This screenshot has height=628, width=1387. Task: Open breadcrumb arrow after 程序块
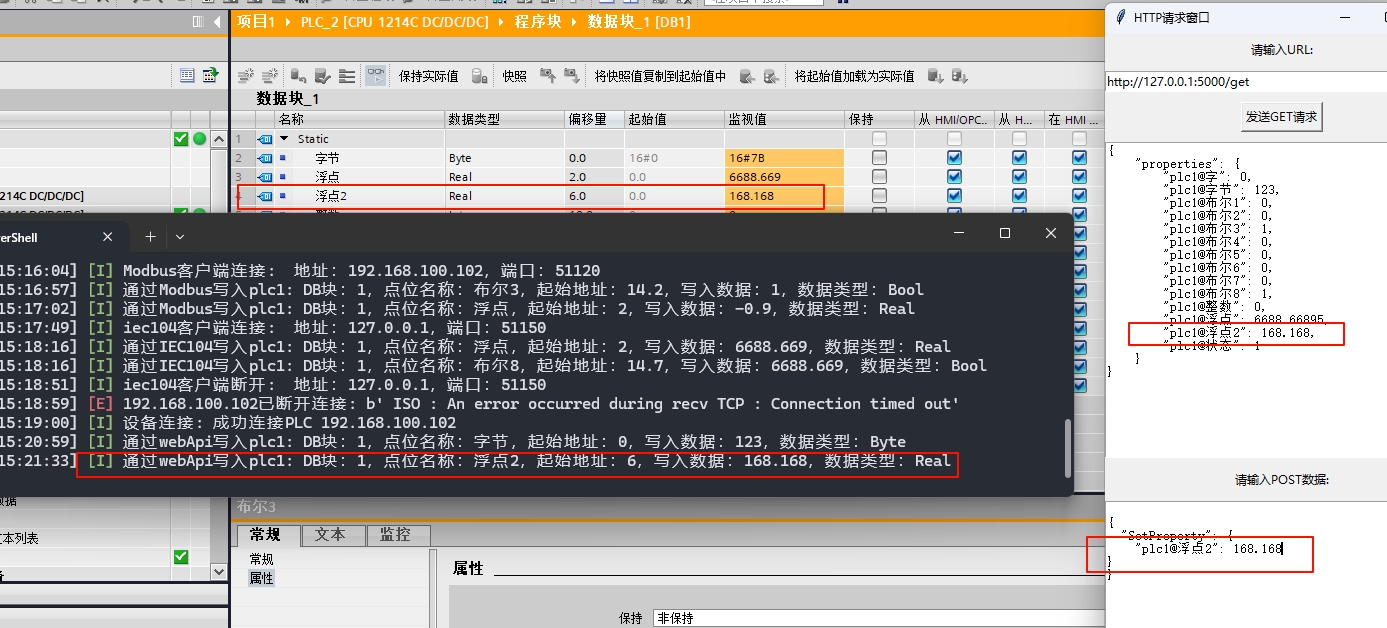point(577,22)
